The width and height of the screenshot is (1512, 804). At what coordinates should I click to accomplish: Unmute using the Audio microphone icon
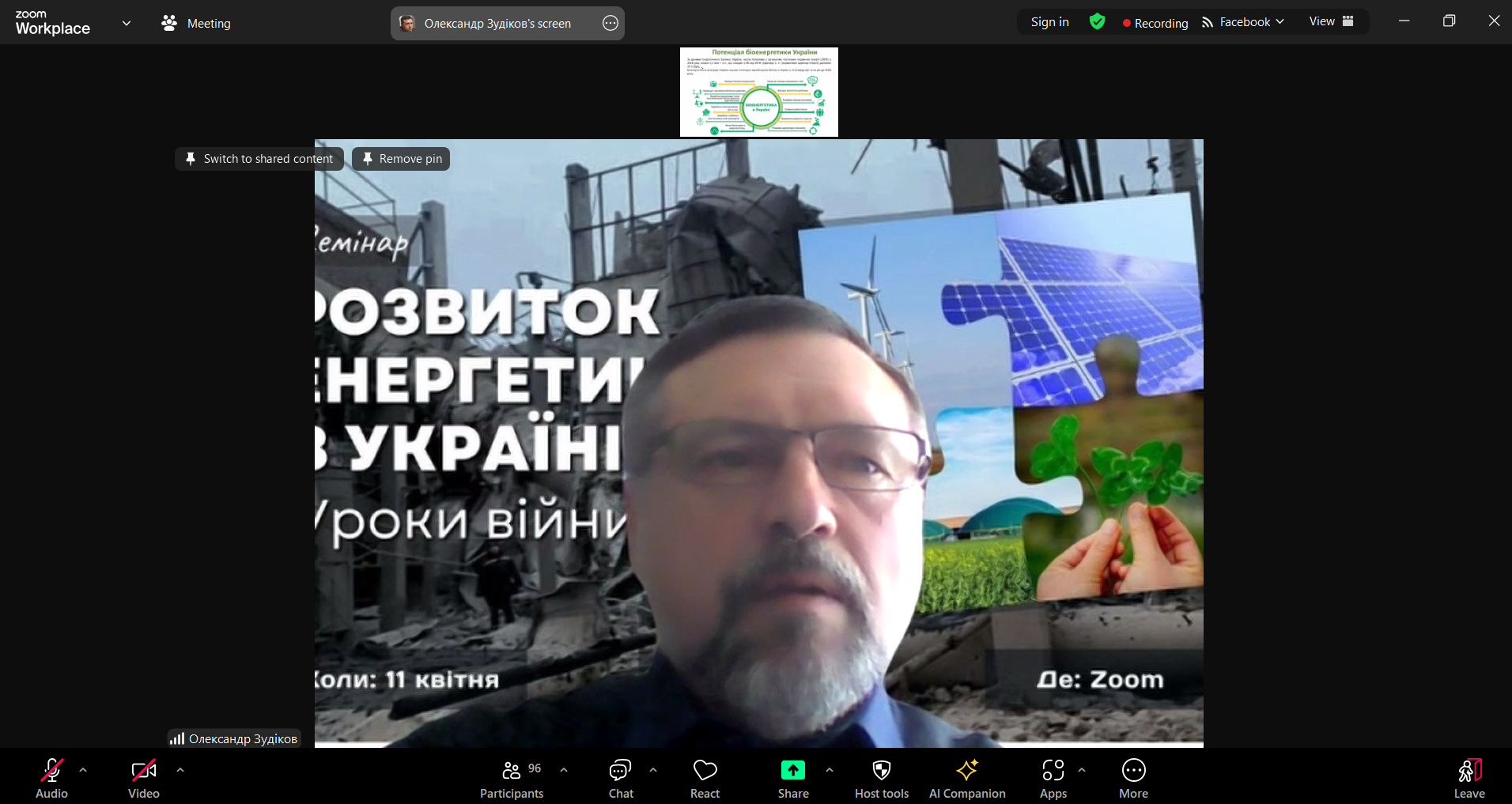pos(52,770)
